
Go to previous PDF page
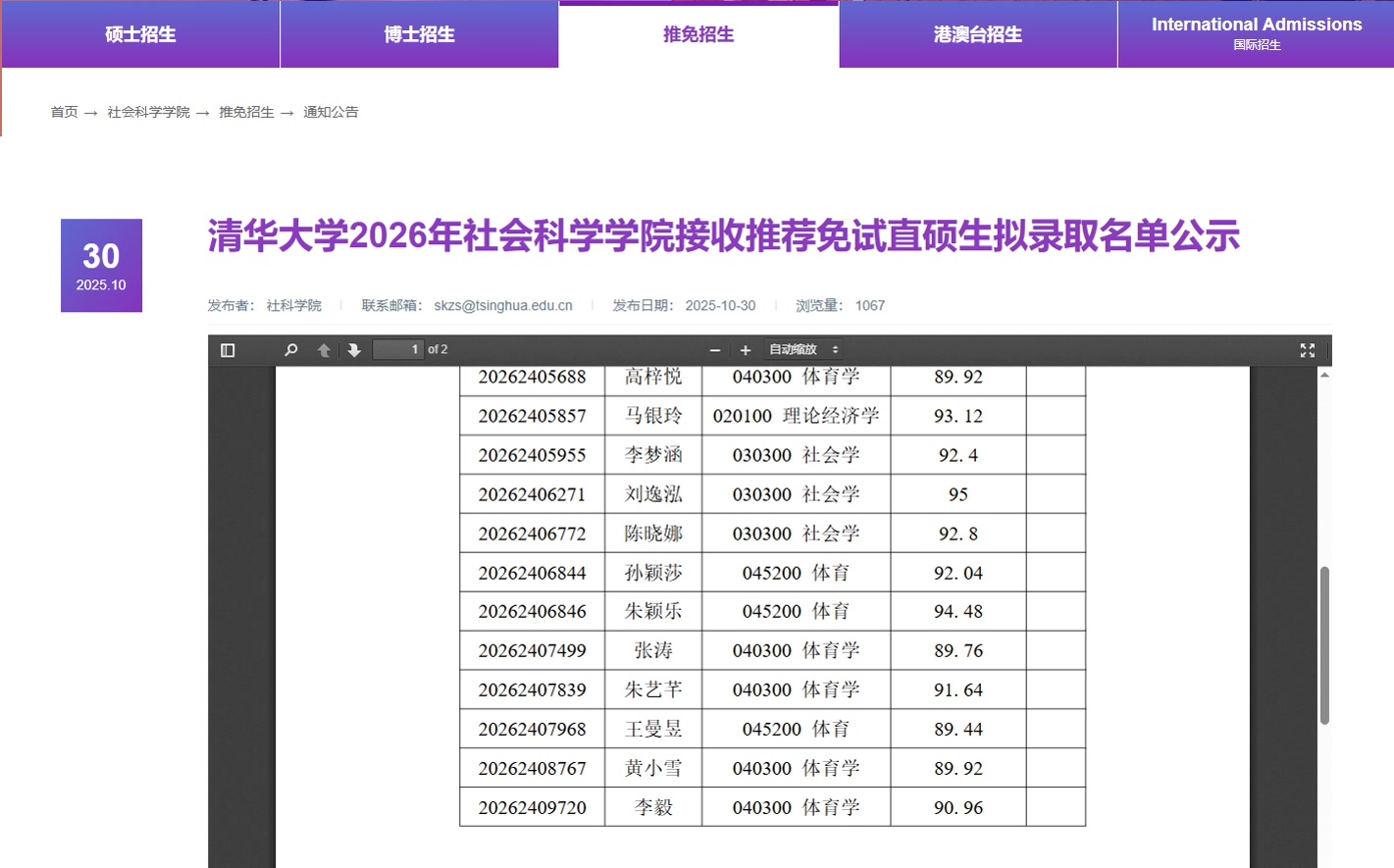(324, 350)
